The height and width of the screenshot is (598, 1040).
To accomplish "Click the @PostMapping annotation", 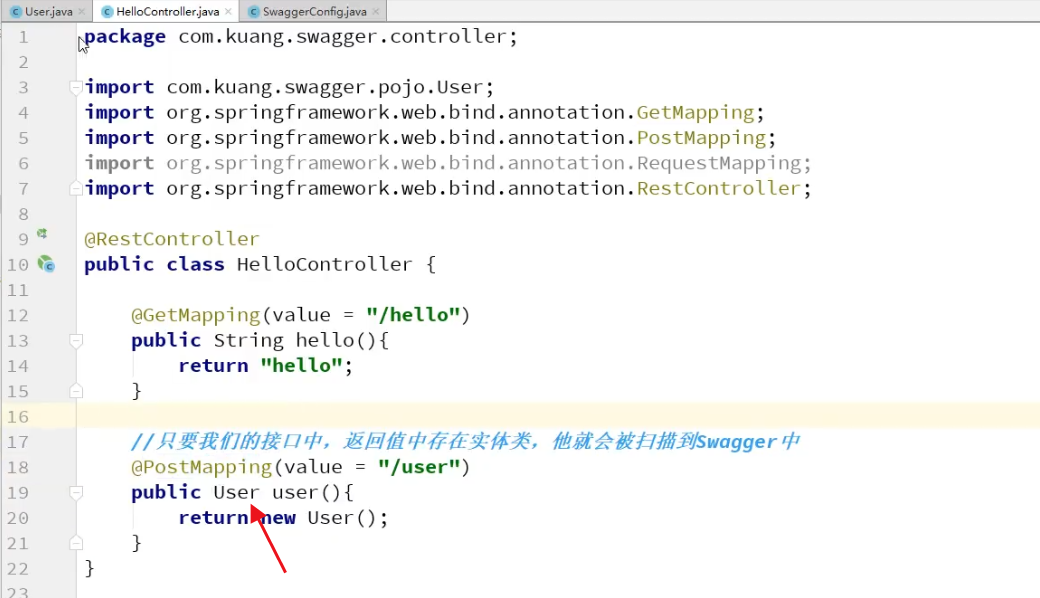I will click(x=202, y=467).
